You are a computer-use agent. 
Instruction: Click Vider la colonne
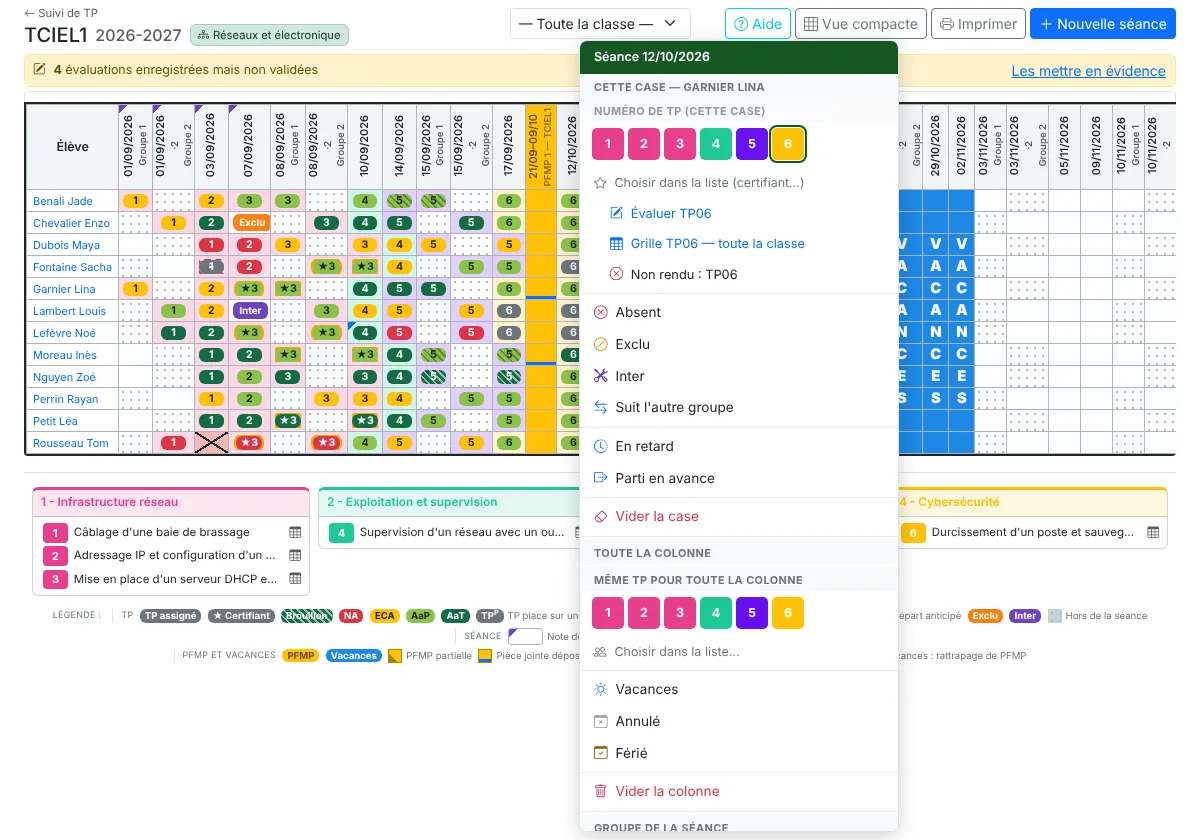point(739,791)
